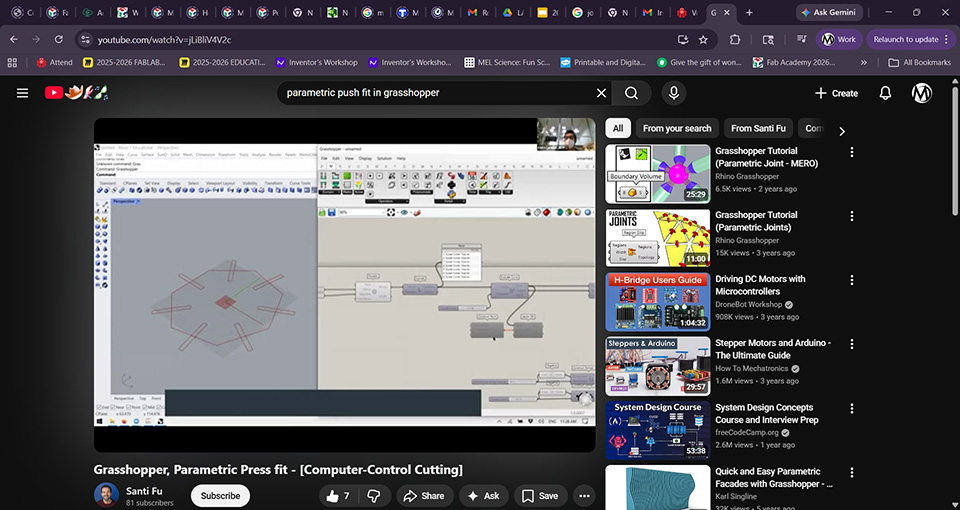Image resolution: width=960 pixels, height=510 pixels.
Task: Open the Parametric Joint MERO thumbnail
Action: (658, 174)
